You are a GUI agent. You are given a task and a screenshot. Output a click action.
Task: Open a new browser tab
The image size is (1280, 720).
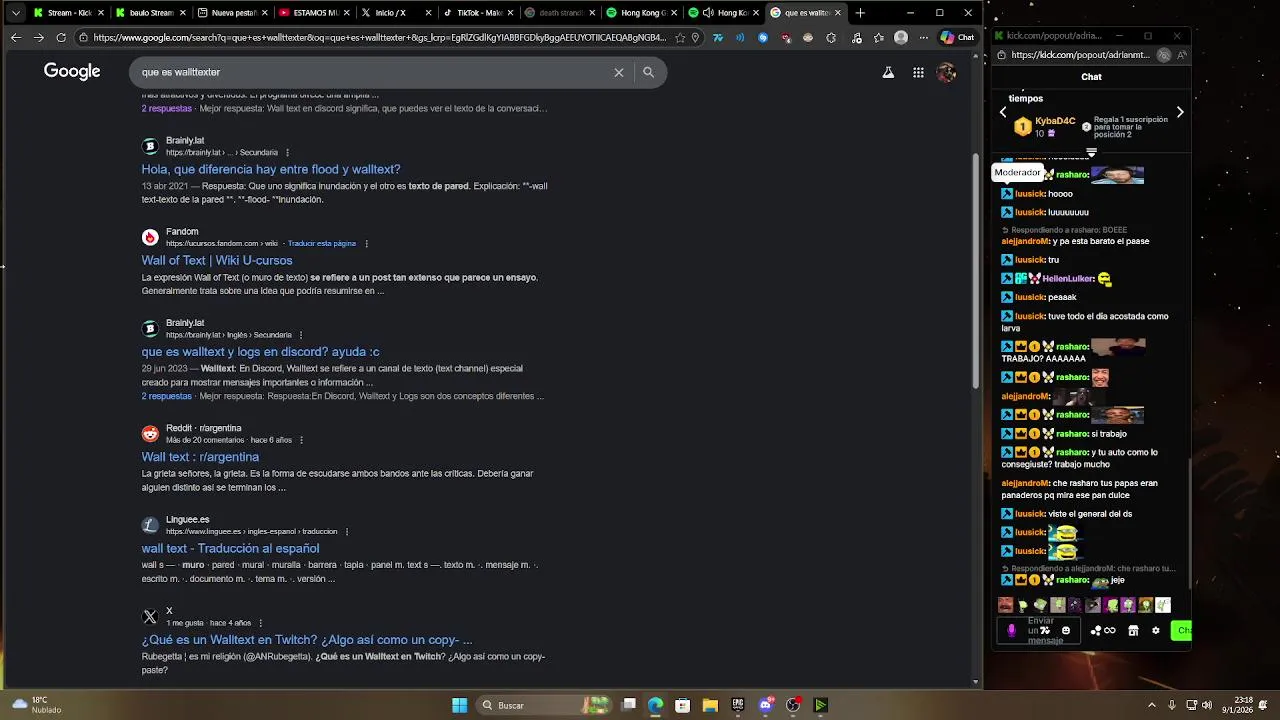point(860,13)
